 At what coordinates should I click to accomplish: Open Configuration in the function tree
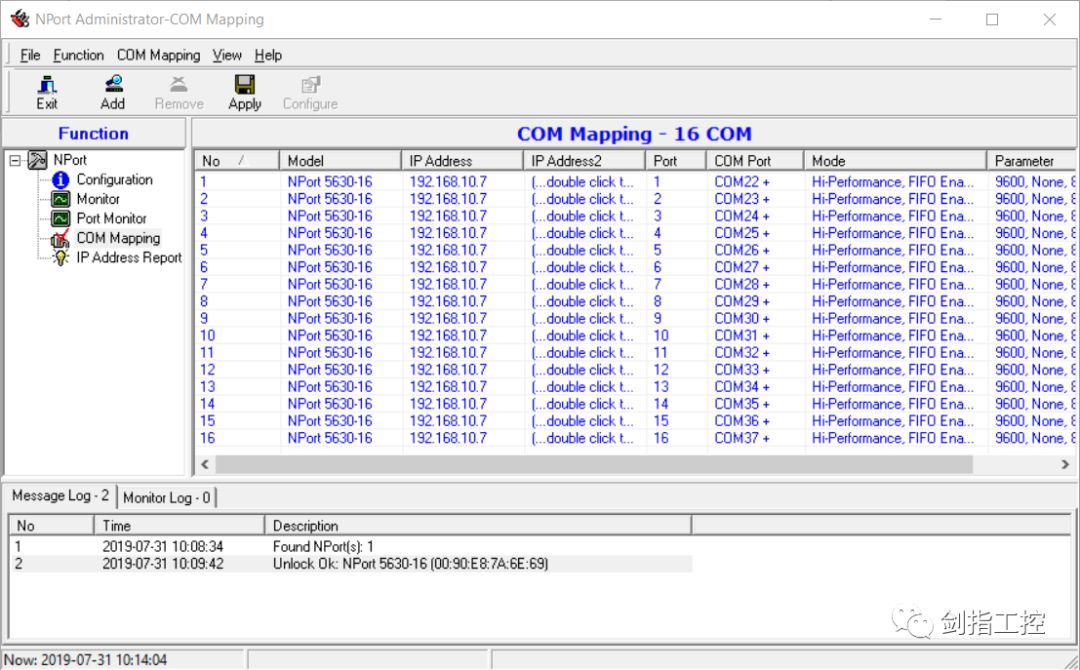(x=114, y=180)
